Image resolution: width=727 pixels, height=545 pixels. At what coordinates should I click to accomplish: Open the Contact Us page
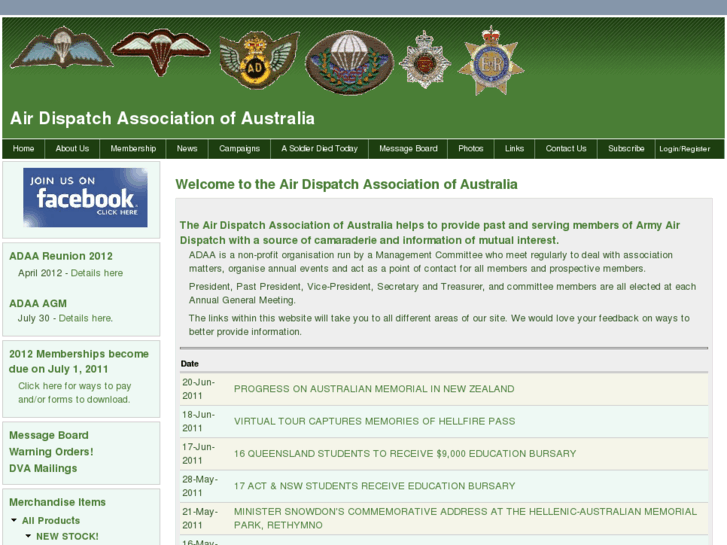[x=566, y=148]
